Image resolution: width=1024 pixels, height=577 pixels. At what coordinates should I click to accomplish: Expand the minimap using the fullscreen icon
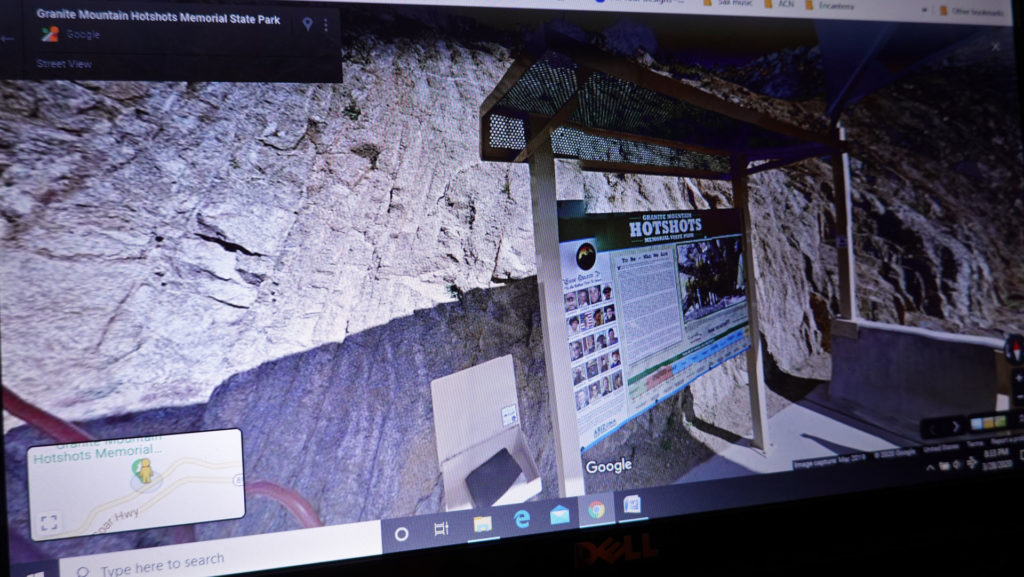click(49, 522)
